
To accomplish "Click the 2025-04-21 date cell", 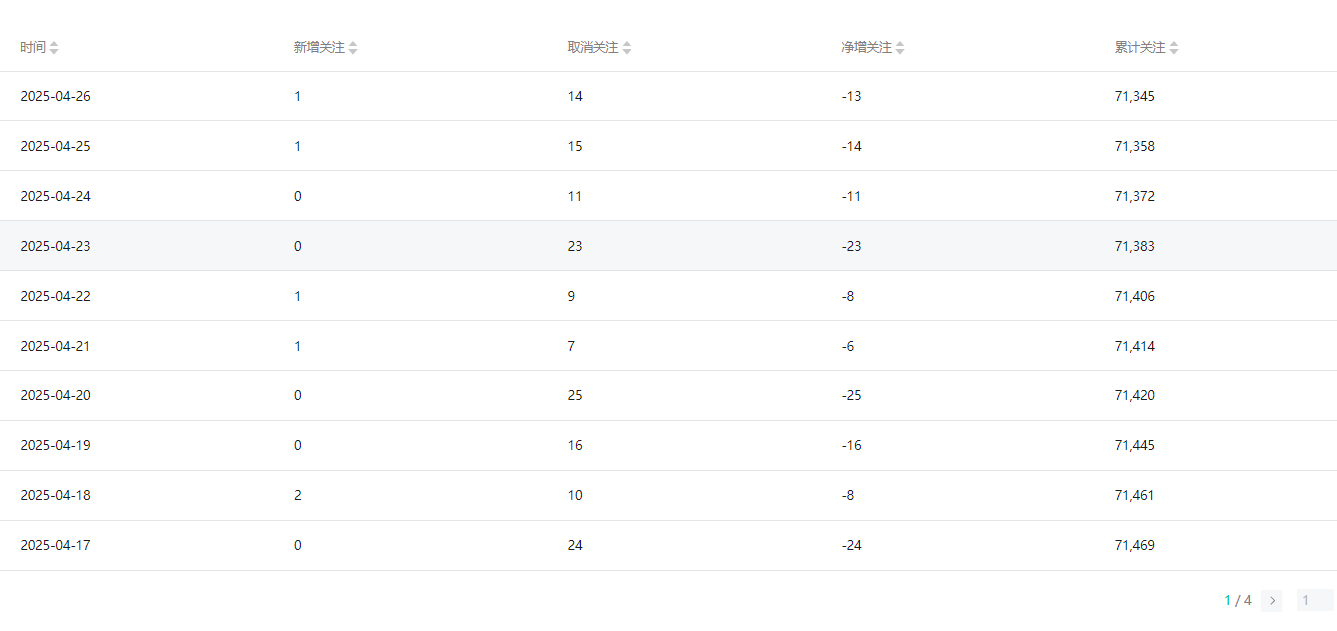I will point(55,346).
